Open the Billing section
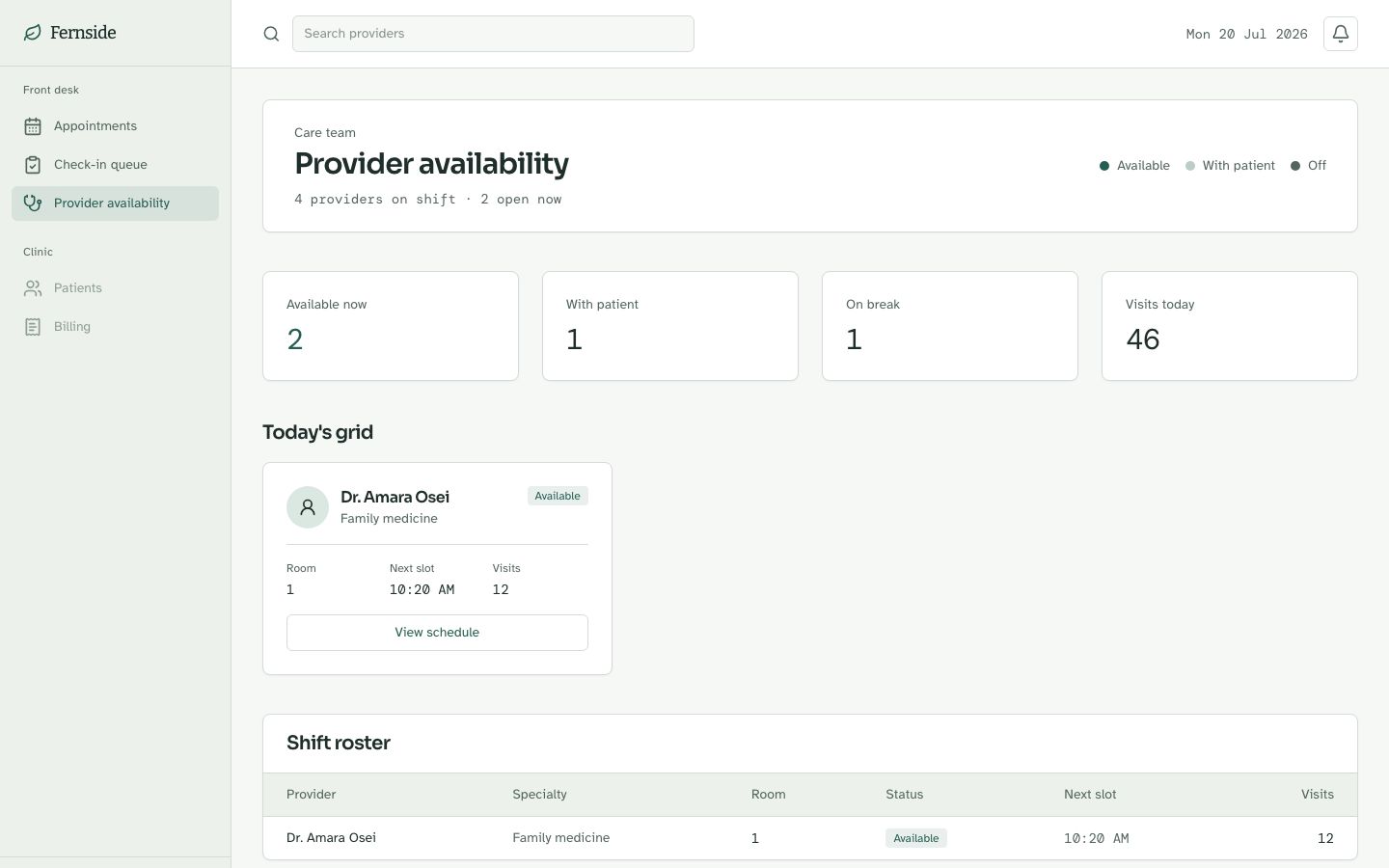1389x868 pixels. [x=115, y=327]
